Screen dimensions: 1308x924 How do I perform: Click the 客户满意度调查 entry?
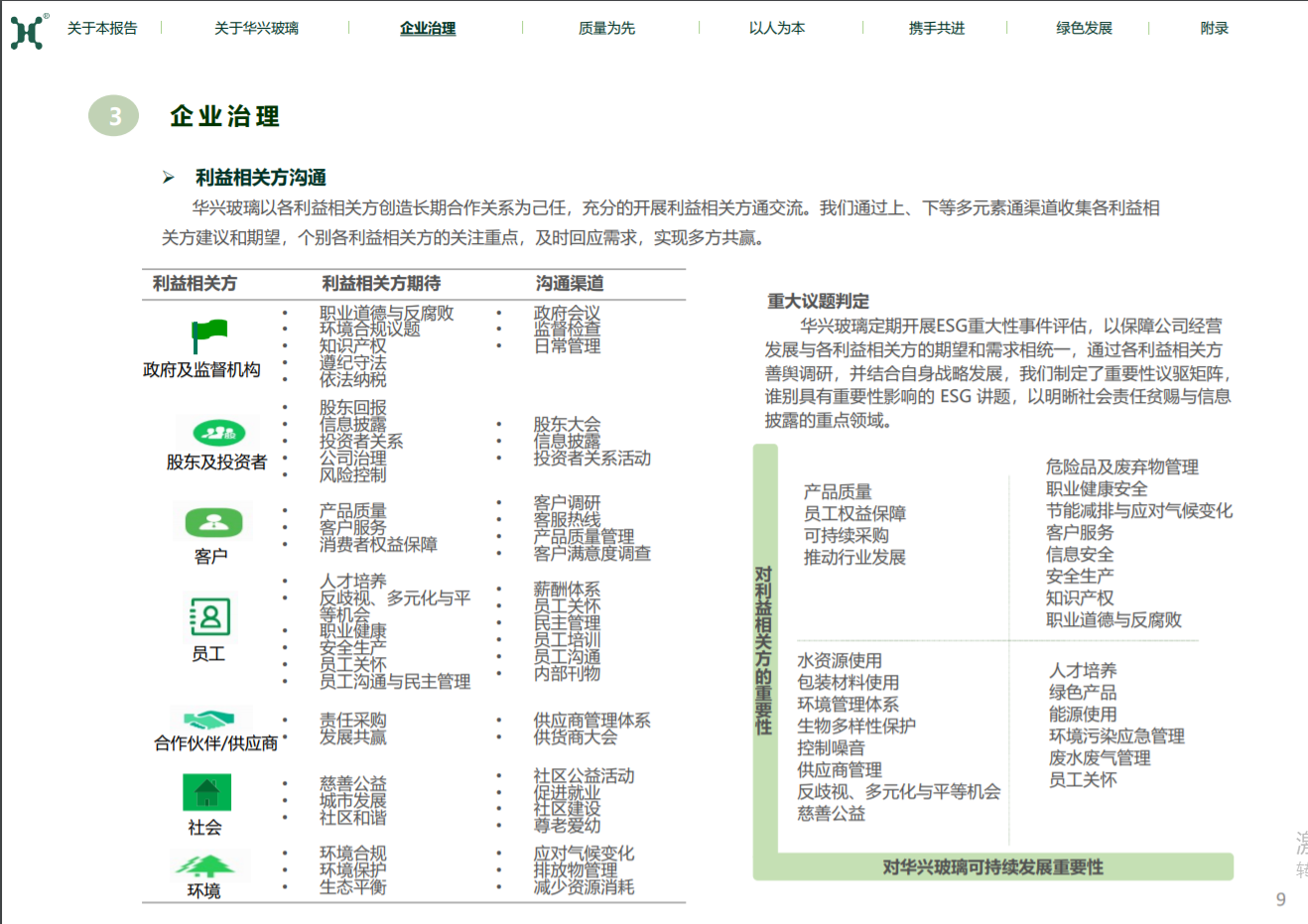(592, 554)
